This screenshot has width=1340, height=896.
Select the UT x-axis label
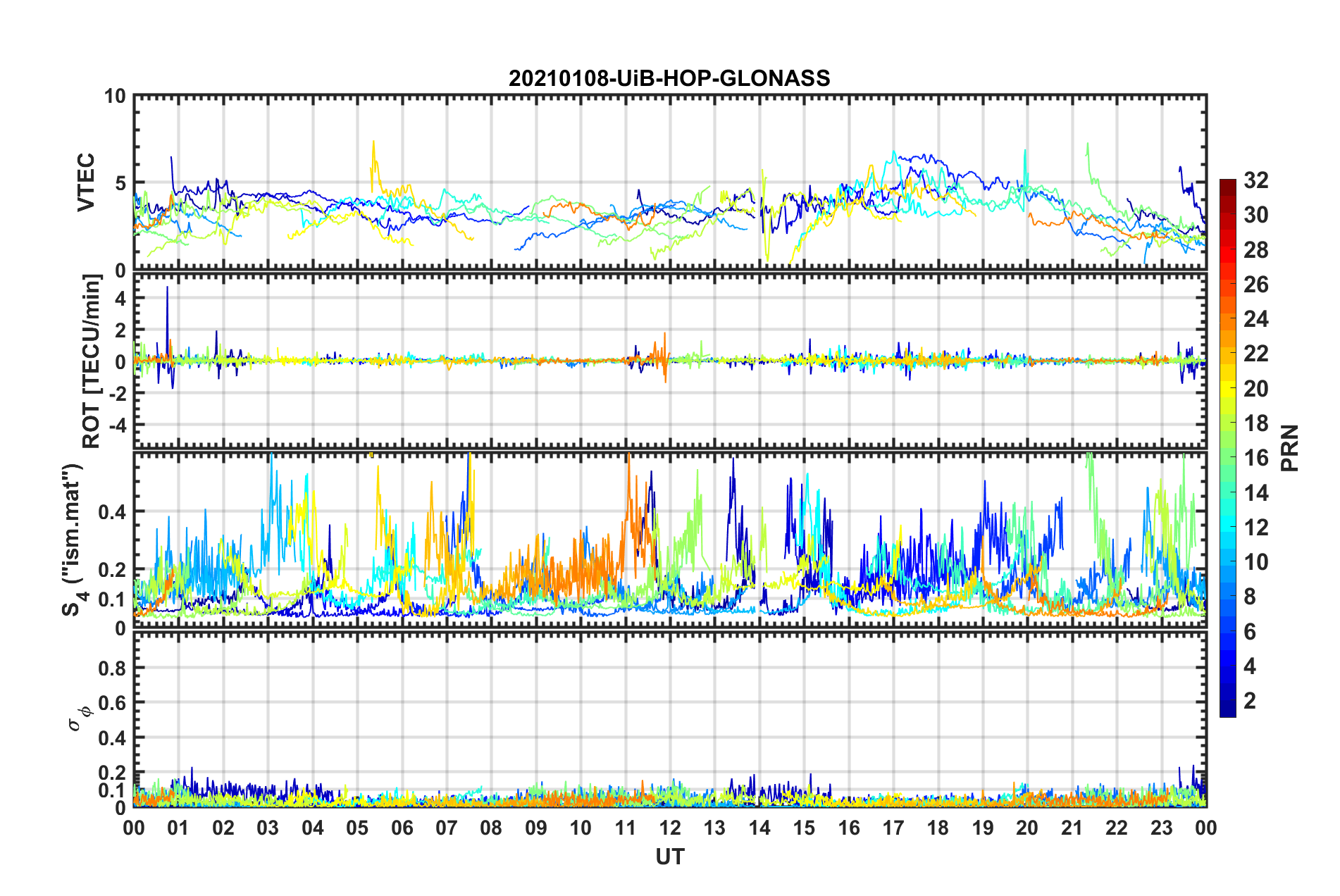670,857
